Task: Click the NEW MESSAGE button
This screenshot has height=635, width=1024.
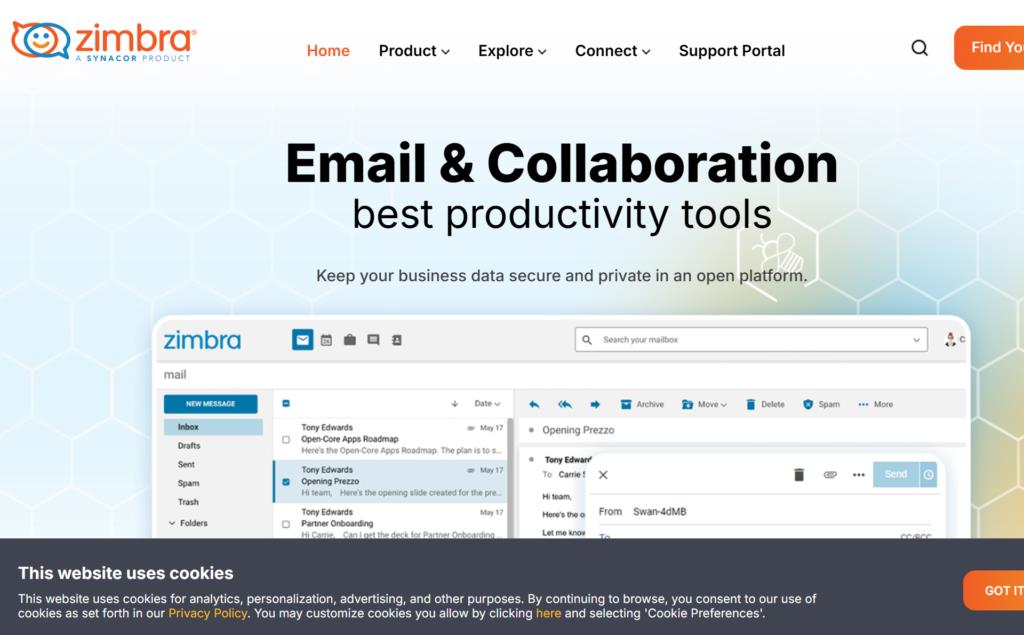Action: tap(210, 404)
